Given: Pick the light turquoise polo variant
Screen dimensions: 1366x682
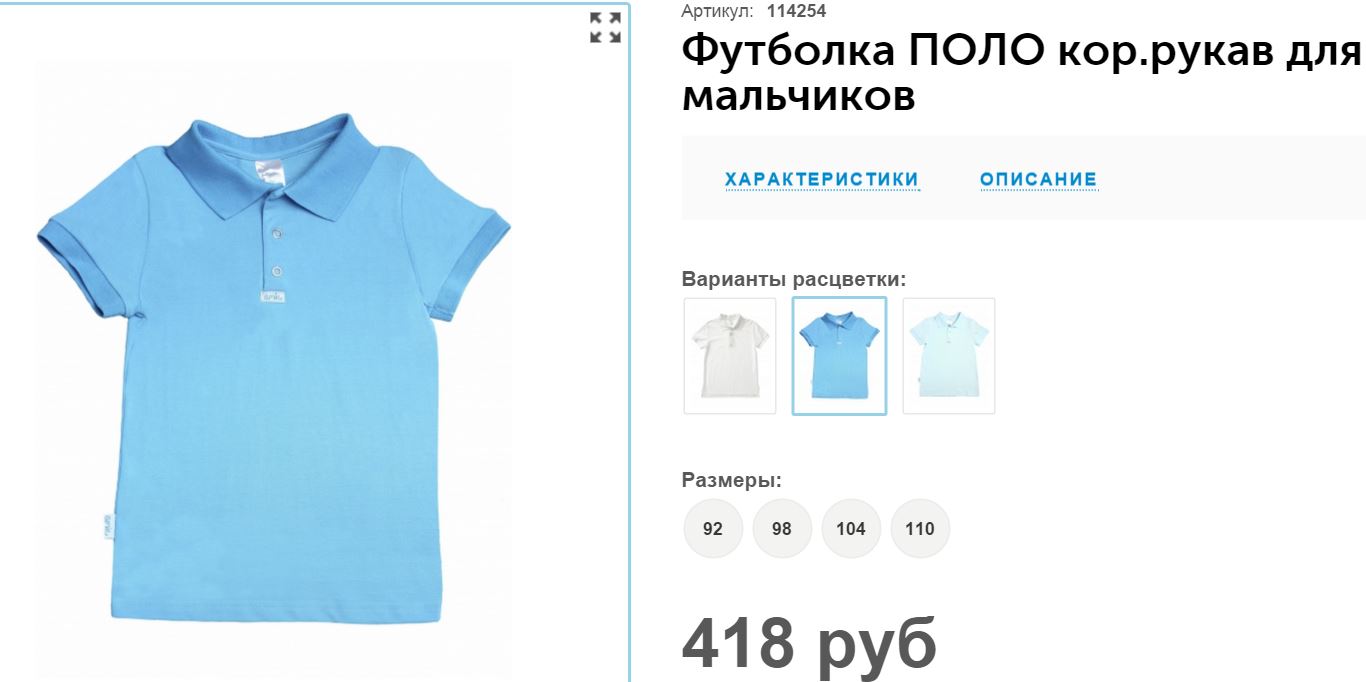Looking at the screenshot, I should pyautogui.click(x=949, y=356).
